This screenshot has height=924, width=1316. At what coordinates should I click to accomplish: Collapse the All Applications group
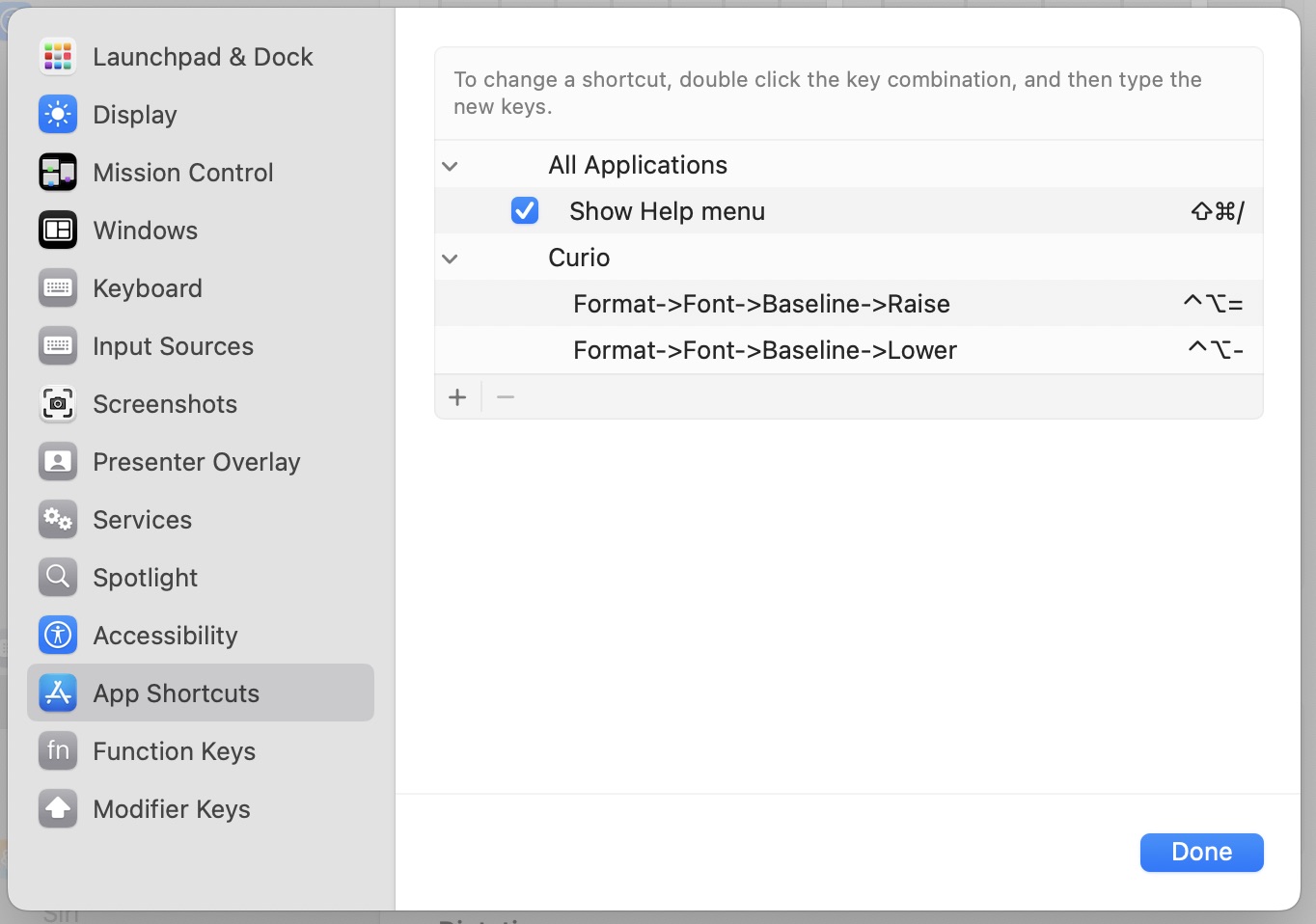tap(450, 166)
